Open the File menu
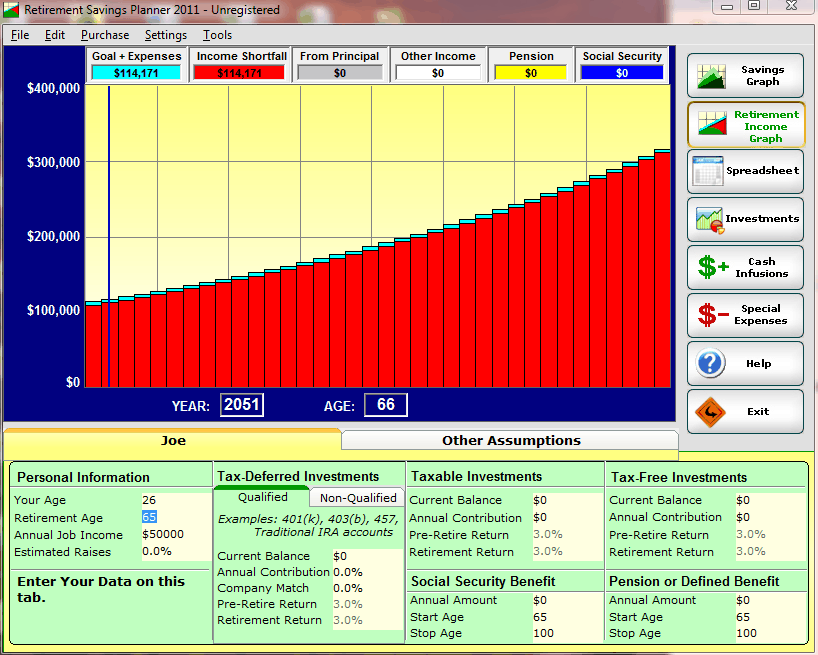This screenshot has width=818, height=655. (20, 35)
